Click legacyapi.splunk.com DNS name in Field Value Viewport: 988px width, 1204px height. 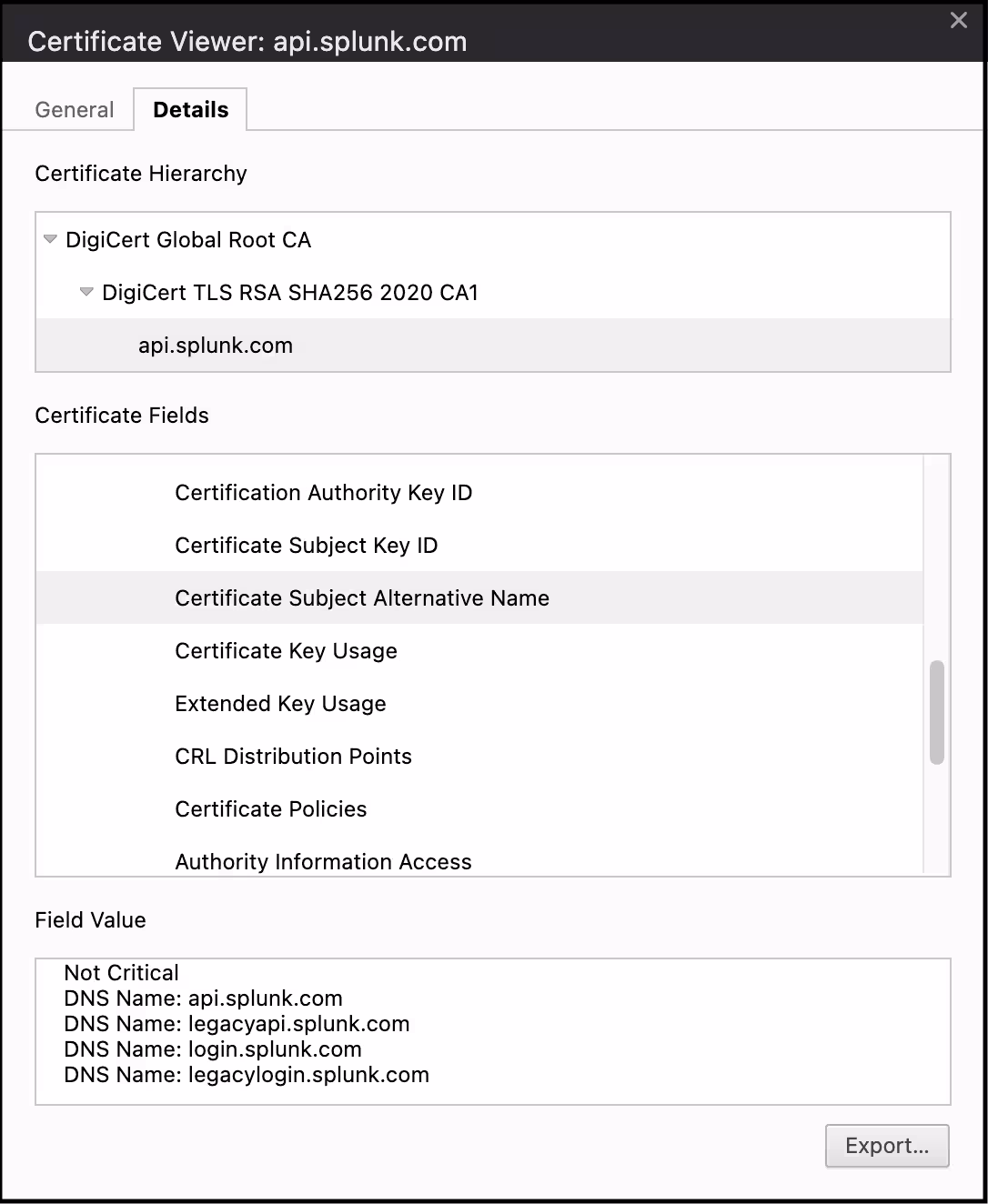[x=298, y=1024]
